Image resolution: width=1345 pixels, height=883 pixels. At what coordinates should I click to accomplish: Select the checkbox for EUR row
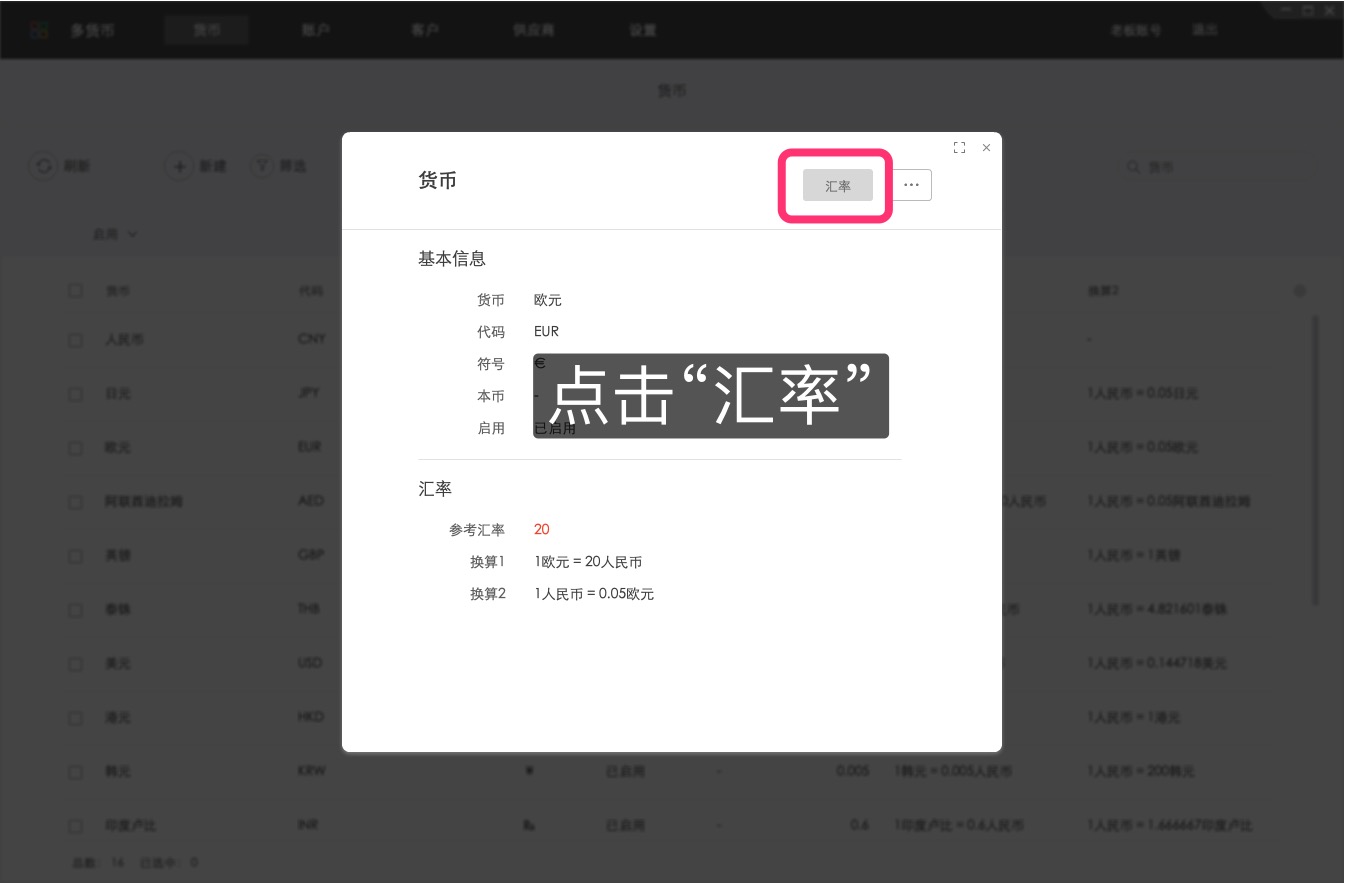click(x=76, y=448)
